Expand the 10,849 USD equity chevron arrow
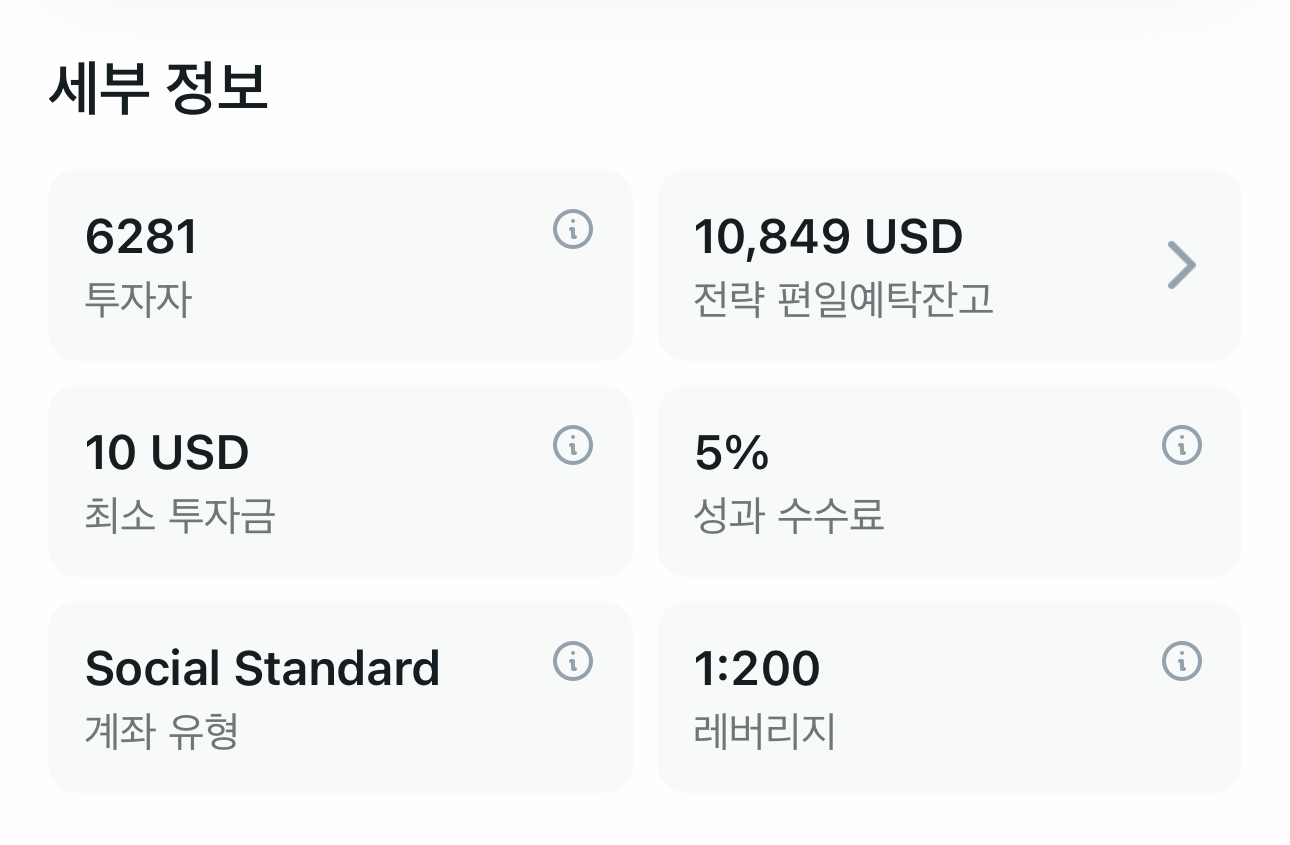This screenshot has width=1290, height=845. pos(1182,265)
